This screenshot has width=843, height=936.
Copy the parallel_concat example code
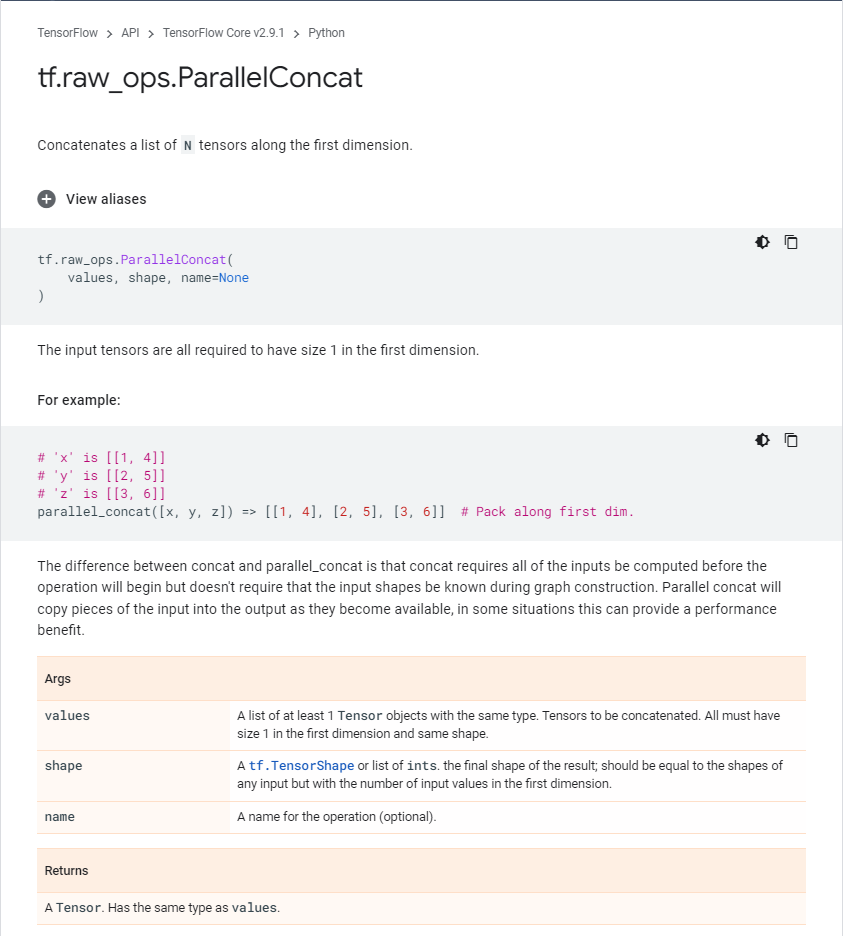point(791,440)
